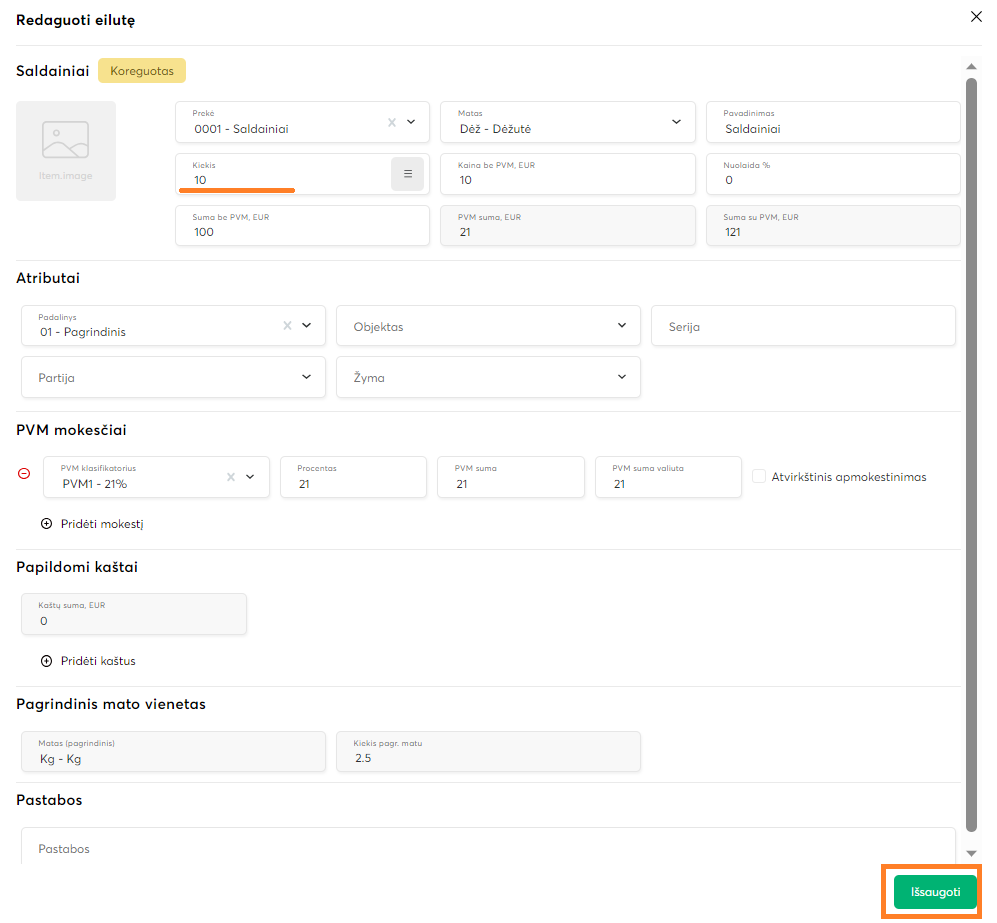This screenshot has width=997, height=923.
Task: Clear the selected Prekė value
Action: [392, 122]
